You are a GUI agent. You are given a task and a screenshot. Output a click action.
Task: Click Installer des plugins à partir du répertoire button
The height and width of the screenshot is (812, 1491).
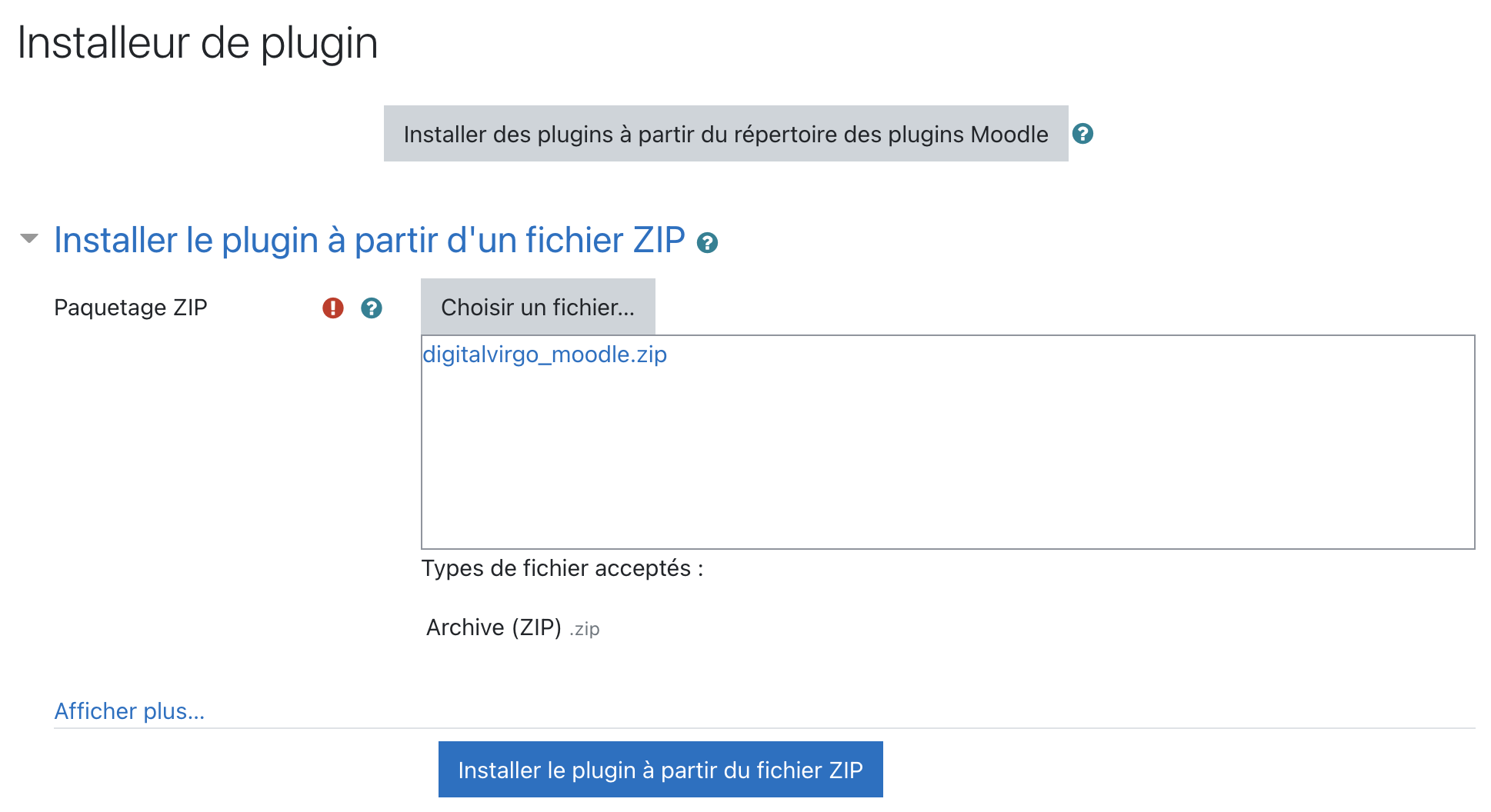[725, 134]
